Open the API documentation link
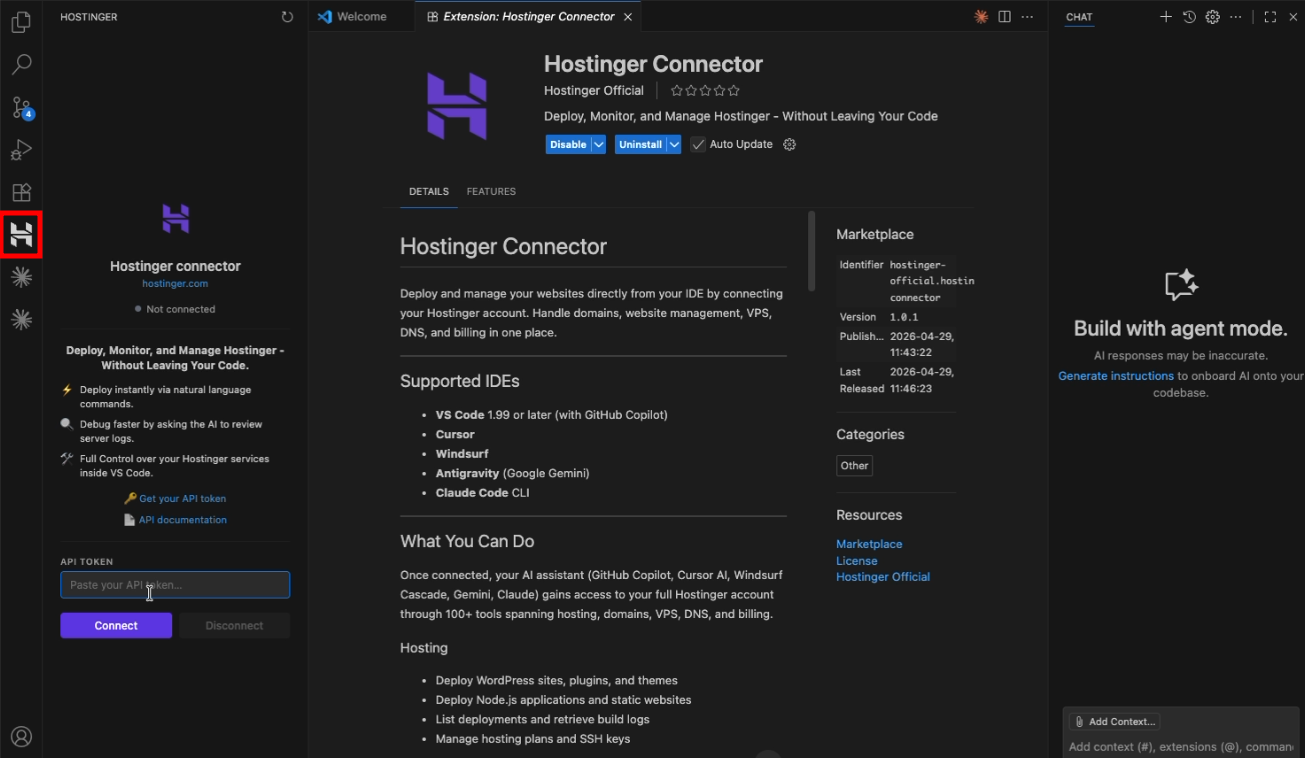 (182, 520)
